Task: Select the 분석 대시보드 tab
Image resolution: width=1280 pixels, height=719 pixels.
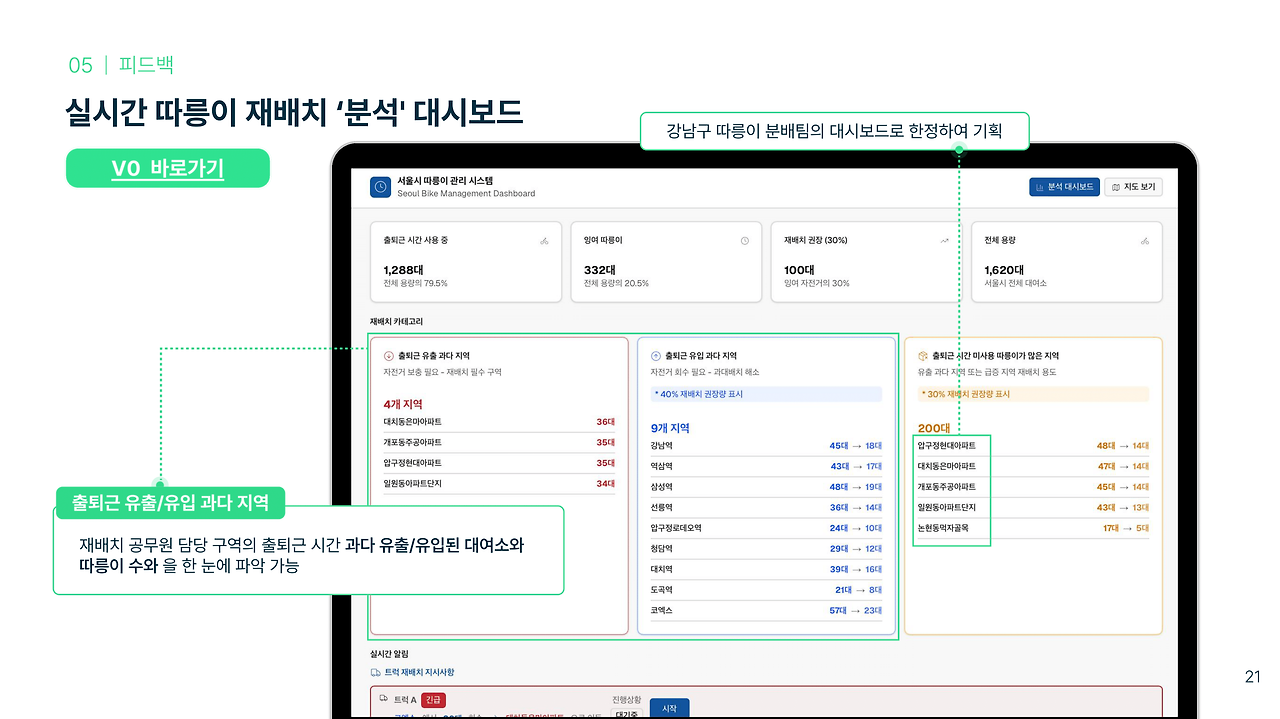Action: tap(1065, 186)
